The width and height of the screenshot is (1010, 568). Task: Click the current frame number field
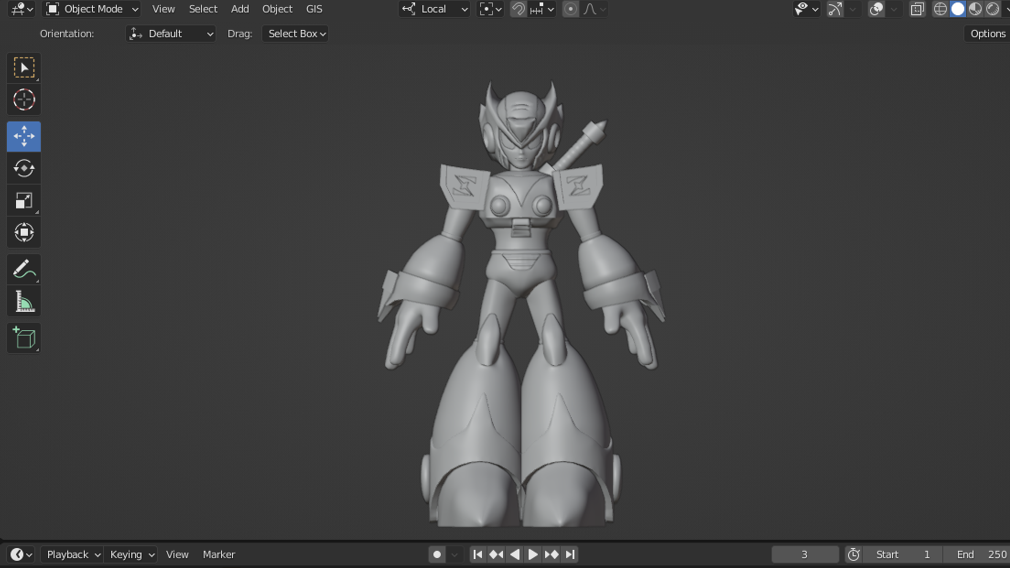[x=804, y=554]
